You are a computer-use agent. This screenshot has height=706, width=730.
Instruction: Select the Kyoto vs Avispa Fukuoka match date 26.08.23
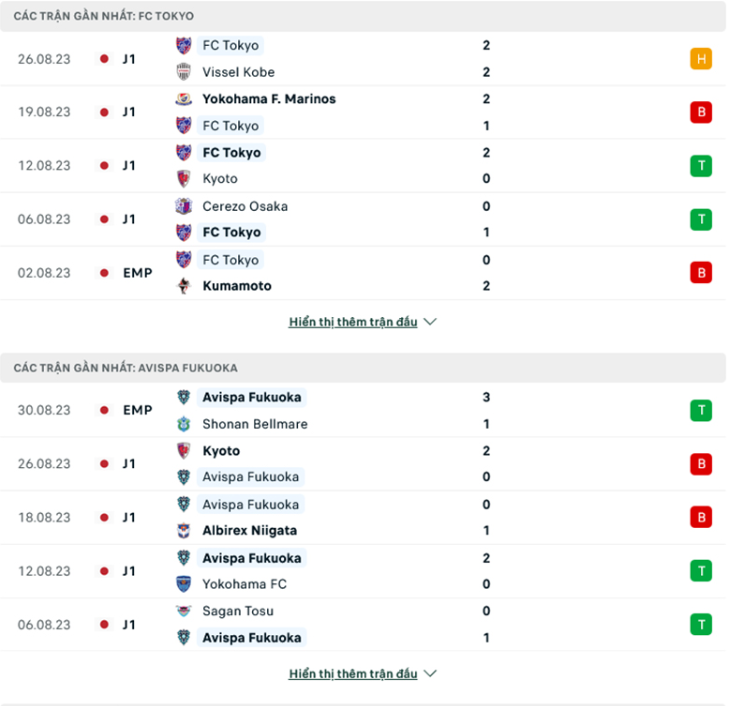point(44,464)
